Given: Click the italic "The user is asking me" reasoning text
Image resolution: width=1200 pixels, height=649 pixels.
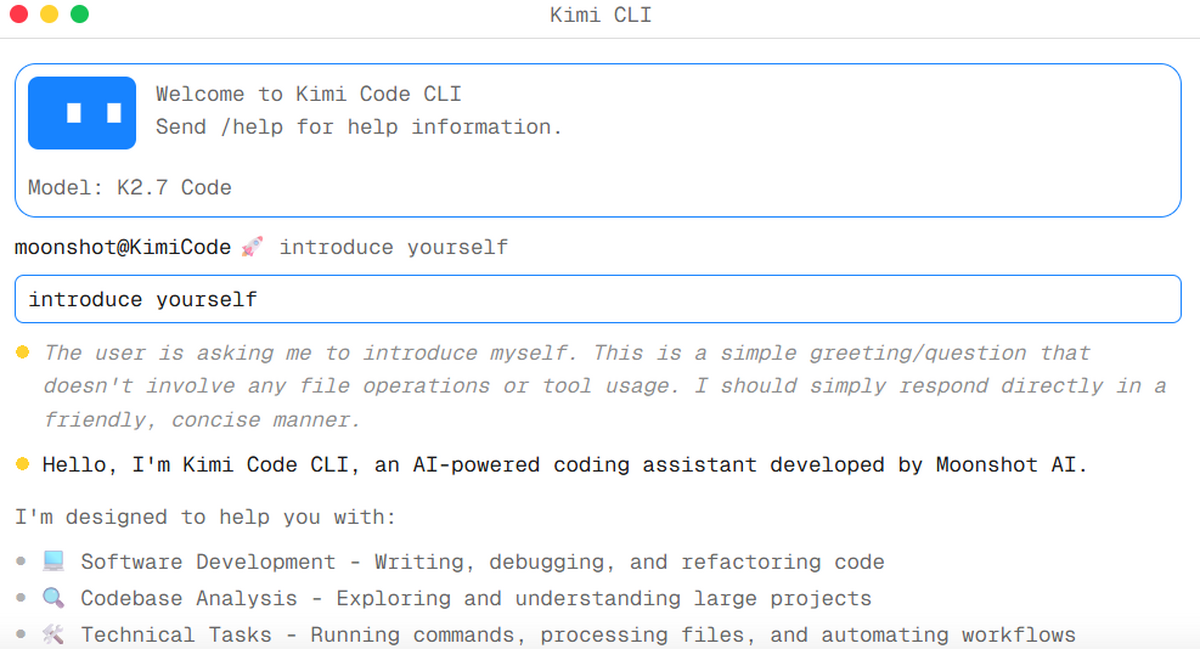Looking at the screenshot, I should coord(605,386).
